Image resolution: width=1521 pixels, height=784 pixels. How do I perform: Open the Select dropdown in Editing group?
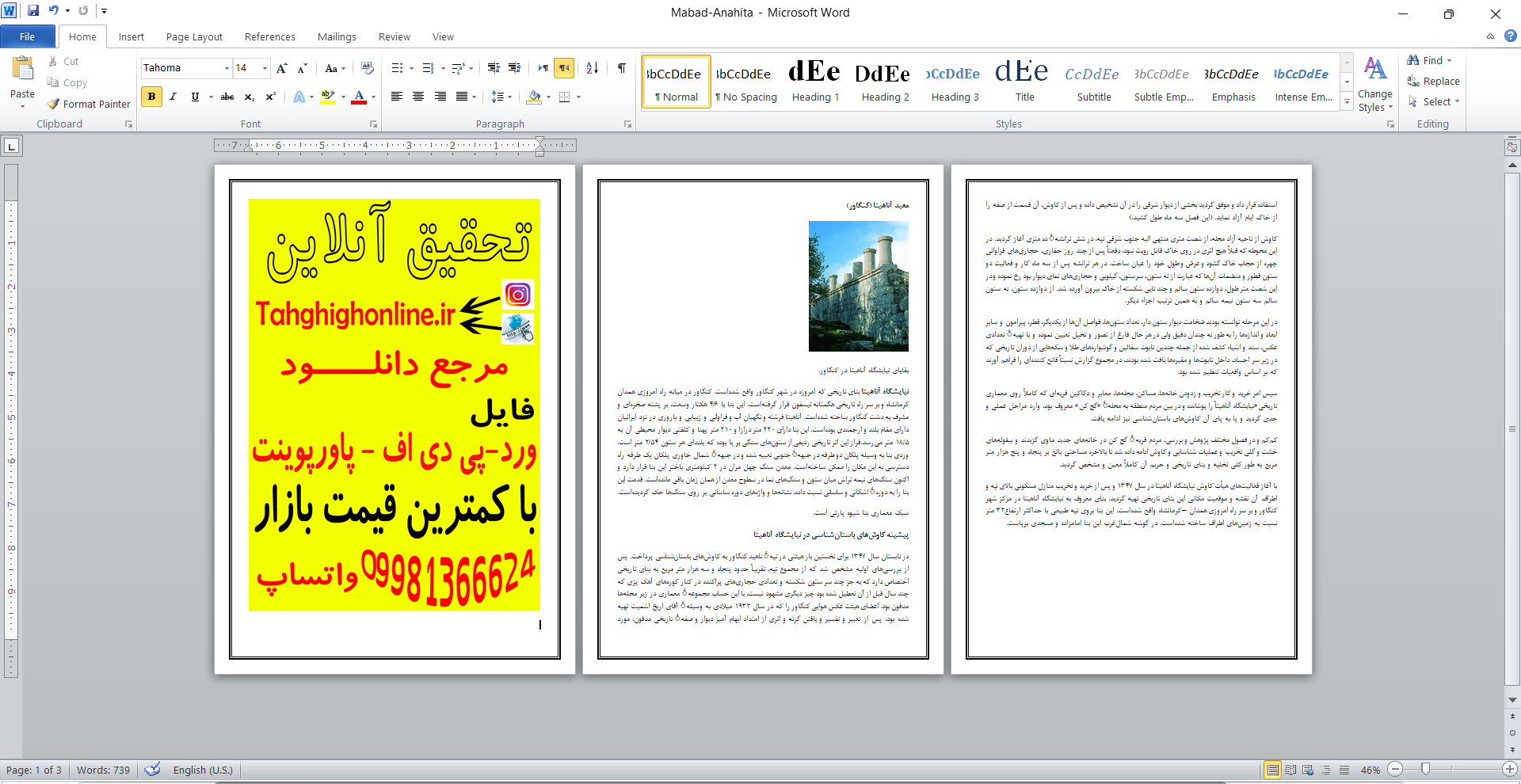click(1434, 101)
